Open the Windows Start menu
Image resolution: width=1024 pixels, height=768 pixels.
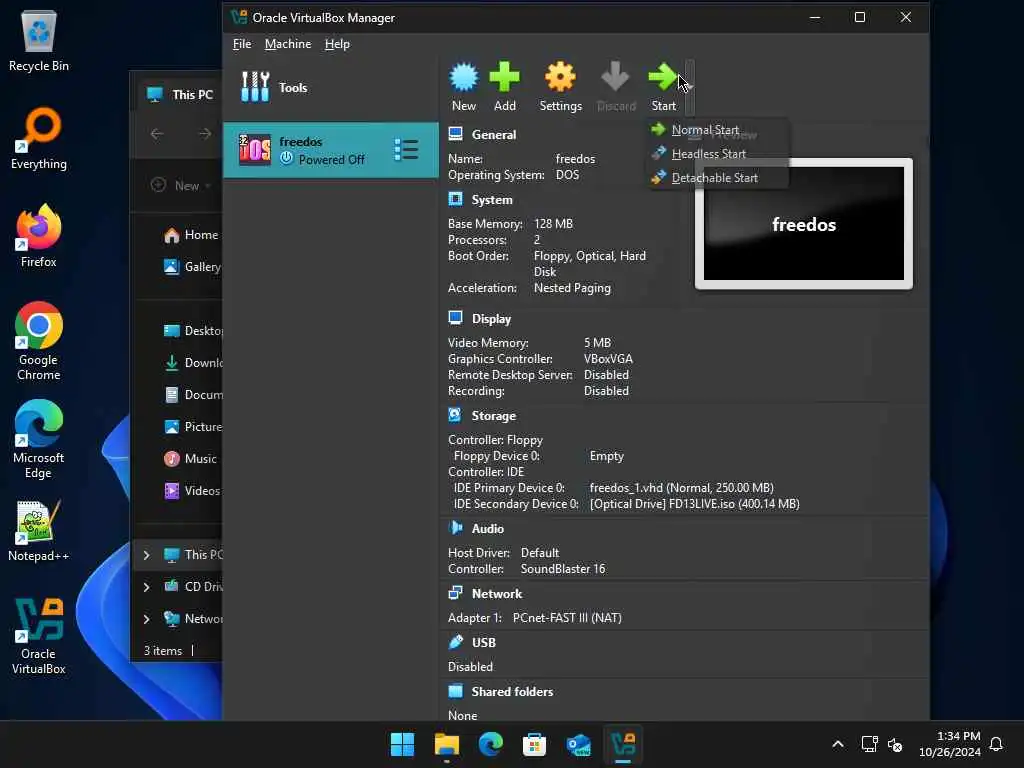(402, 744)
